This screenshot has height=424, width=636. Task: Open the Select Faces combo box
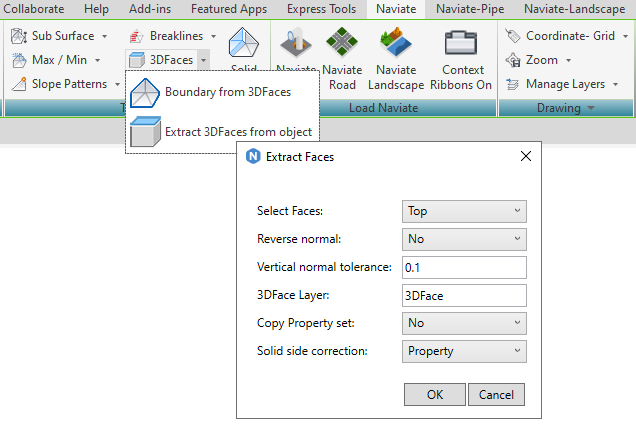click(x=464, y=211)
